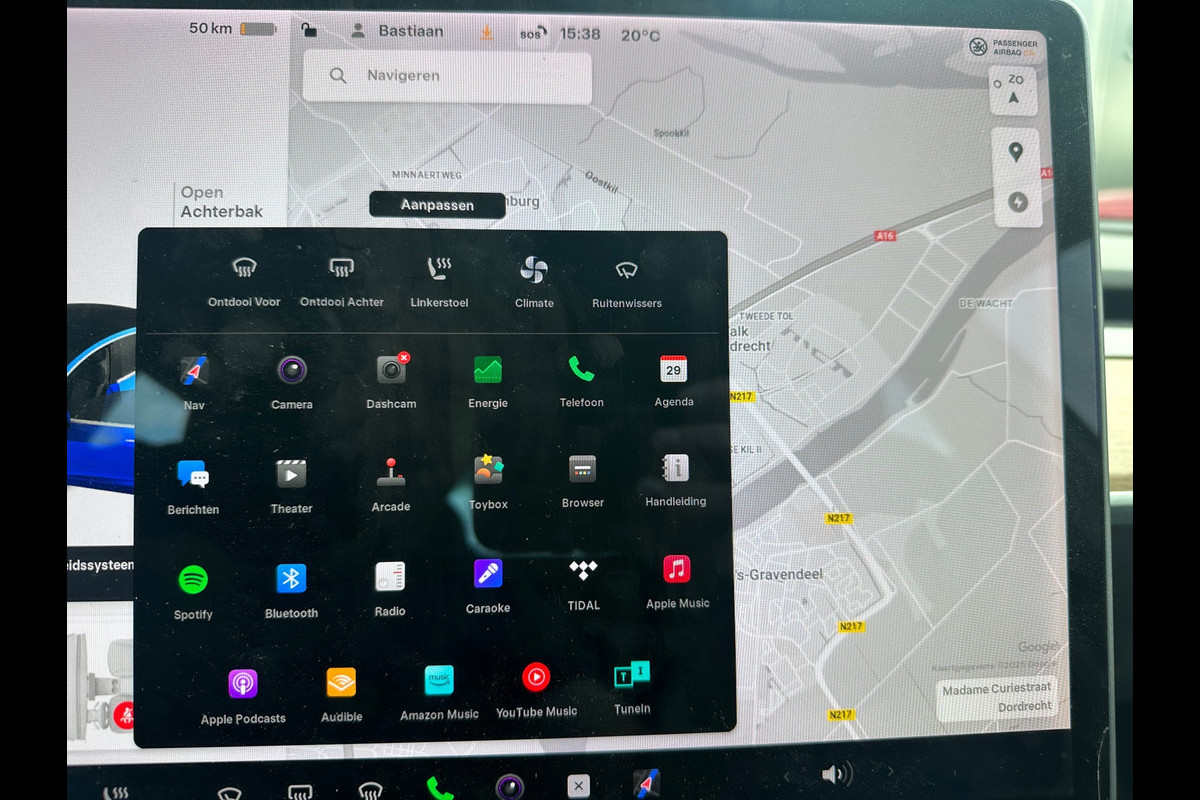Launch Spotify
1200x800 pixels.
click(x=193, y=591)
